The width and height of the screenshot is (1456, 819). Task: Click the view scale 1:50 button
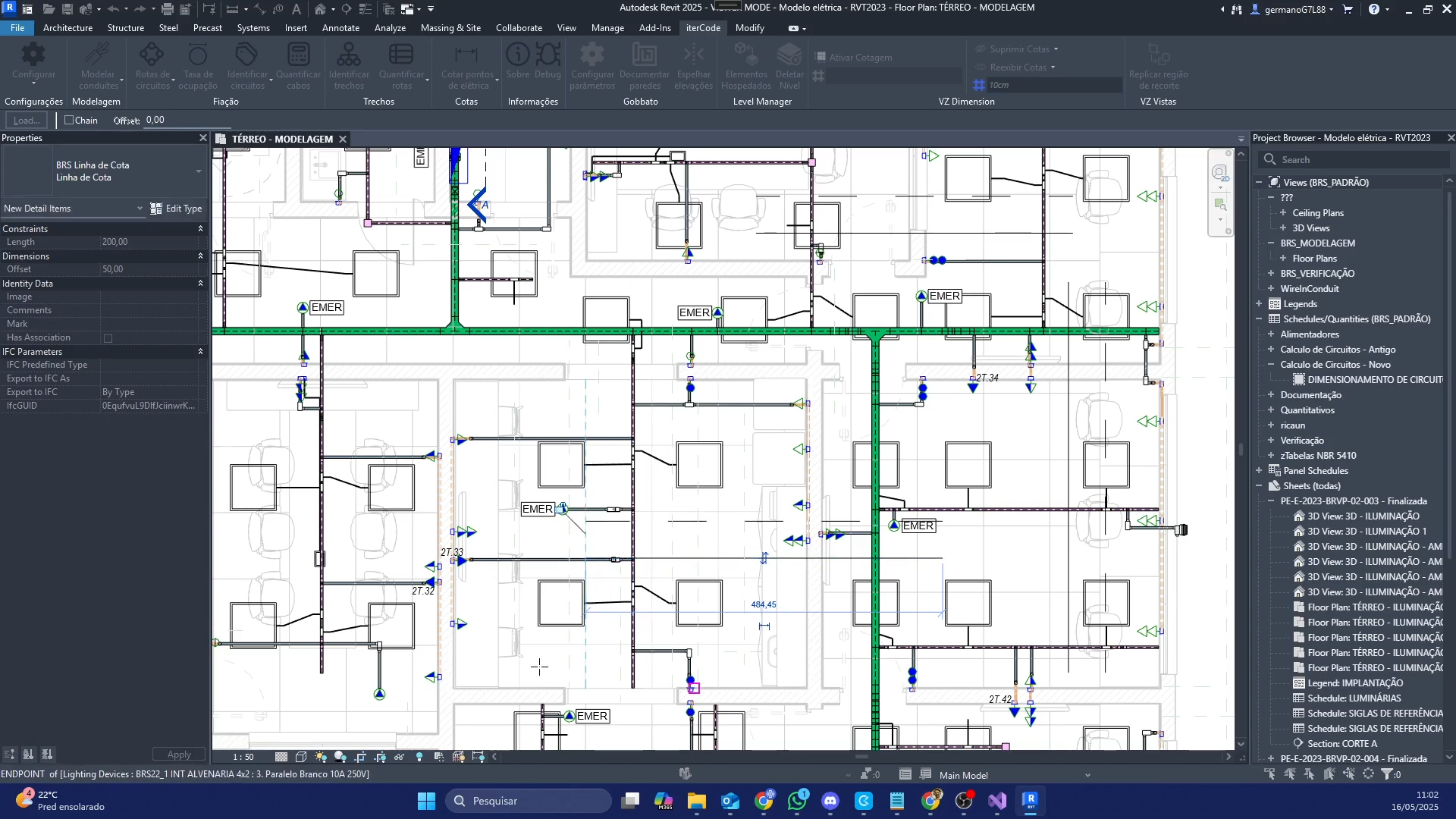(243, 757)
